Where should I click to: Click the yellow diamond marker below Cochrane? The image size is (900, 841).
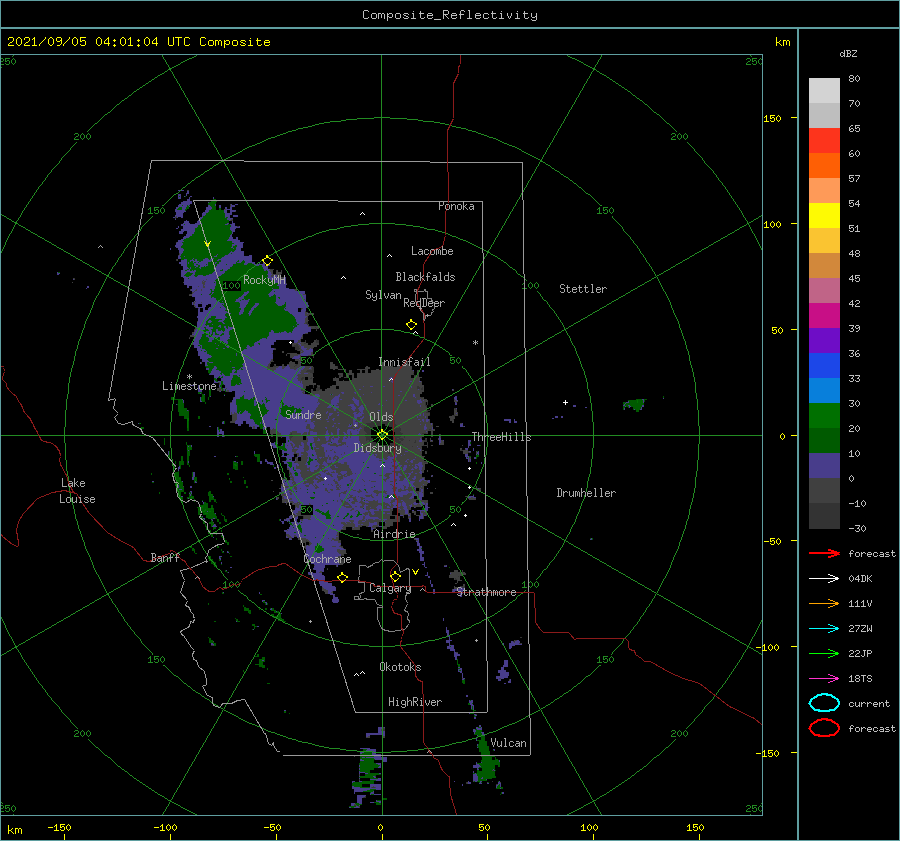[x=343, y=577]
